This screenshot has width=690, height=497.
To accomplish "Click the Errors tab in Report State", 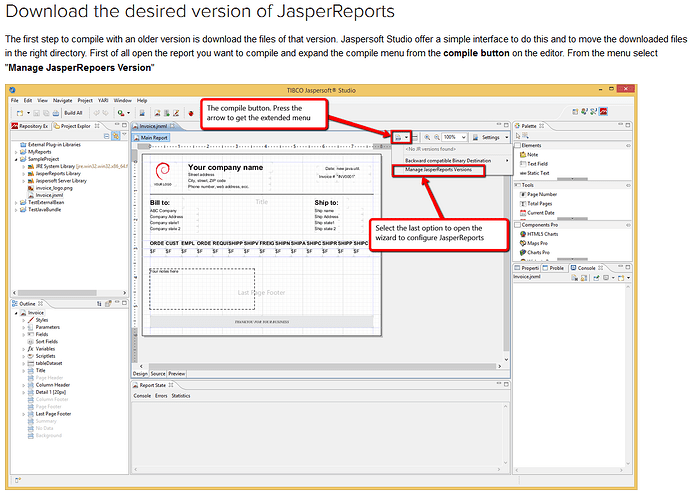I will click(161, 396).
